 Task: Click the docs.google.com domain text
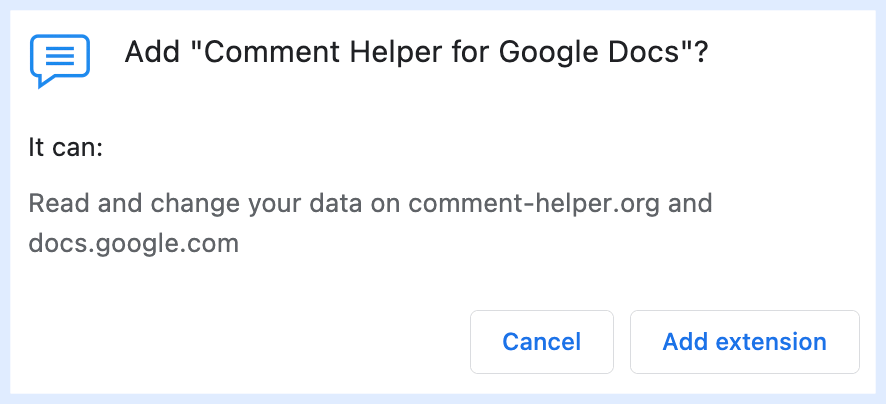tap(134, 244)
